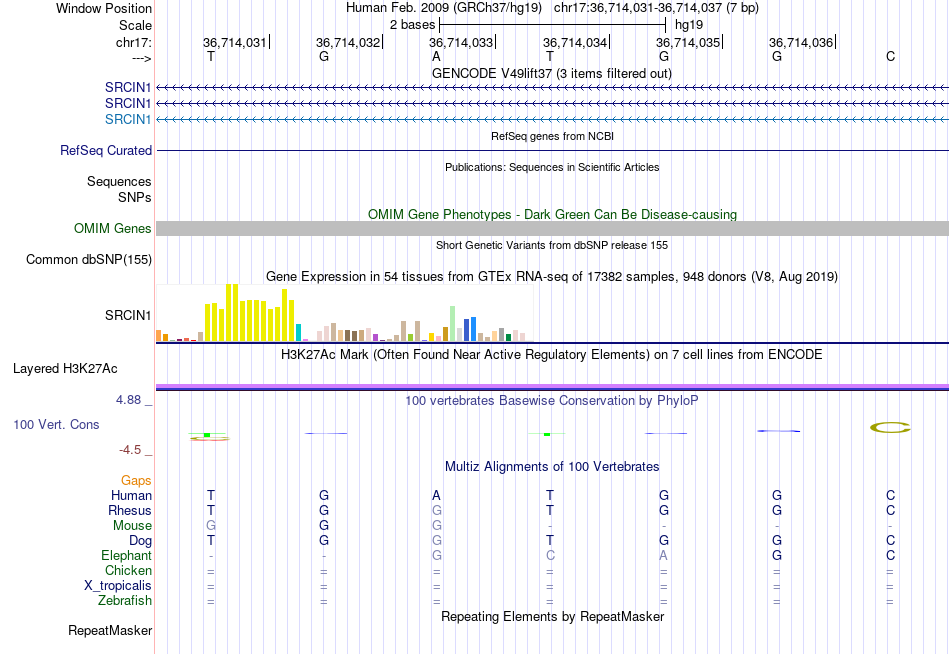Image resolution: width=950 pixels, height=654 pixels.
Task: Click the -4.5 PhyloP lower scale value
Action: coord(130,450)
